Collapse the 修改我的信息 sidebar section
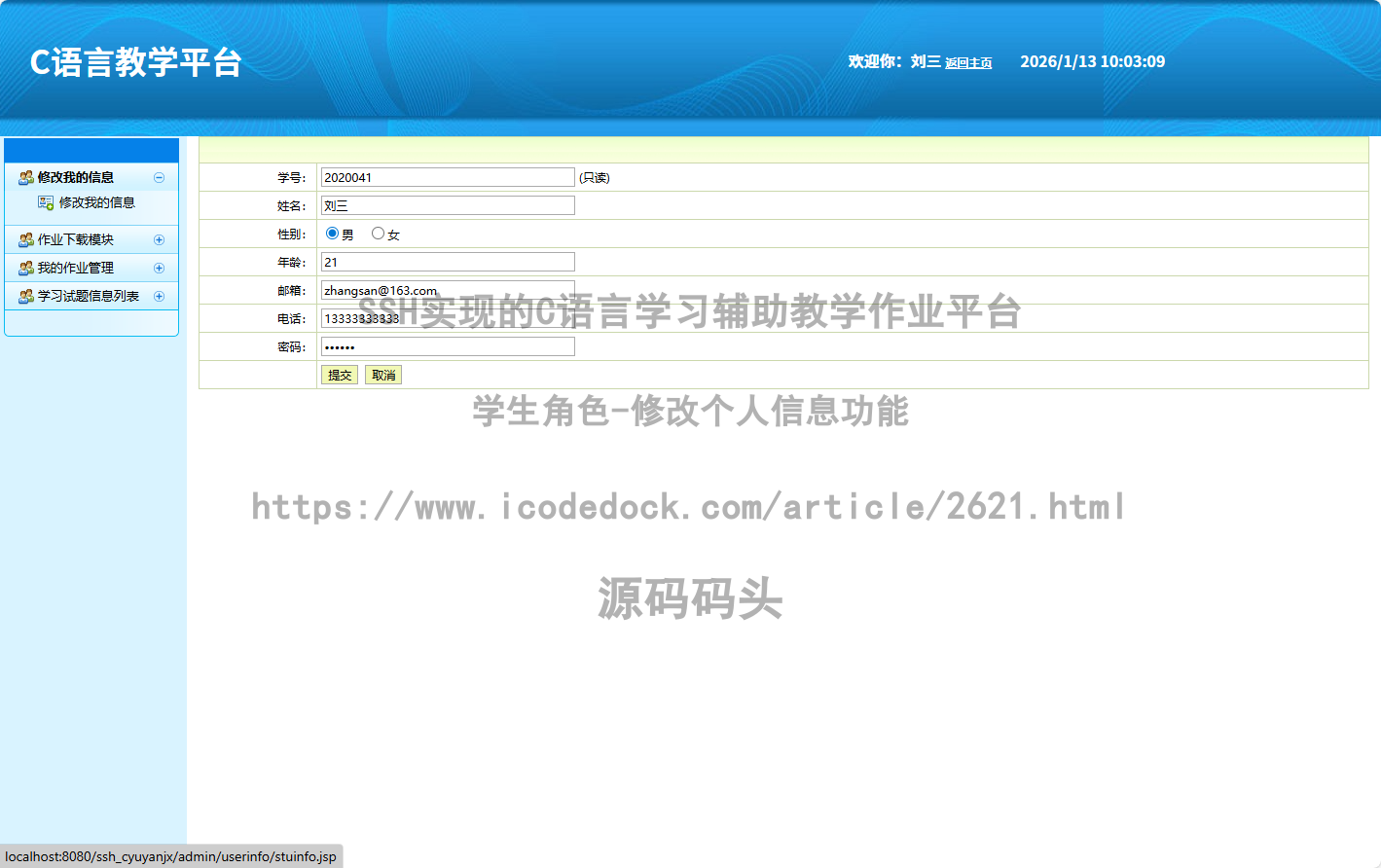Screen dimensions: 1381x868 [x=159, y=177]
